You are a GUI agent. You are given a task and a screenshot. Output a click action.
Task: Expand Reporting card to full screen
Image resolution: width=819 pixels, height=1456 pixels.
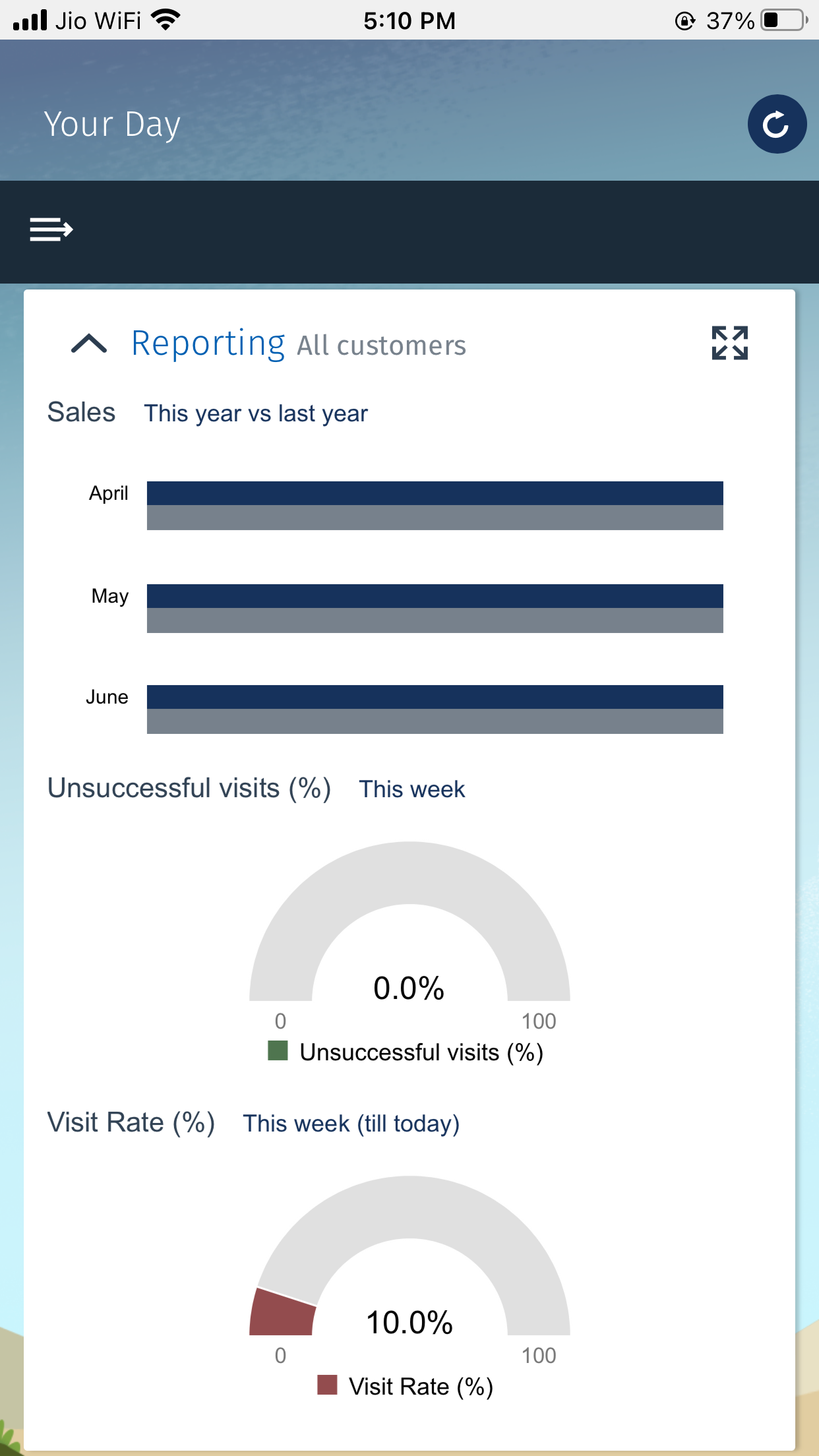[x=729, y=343]
